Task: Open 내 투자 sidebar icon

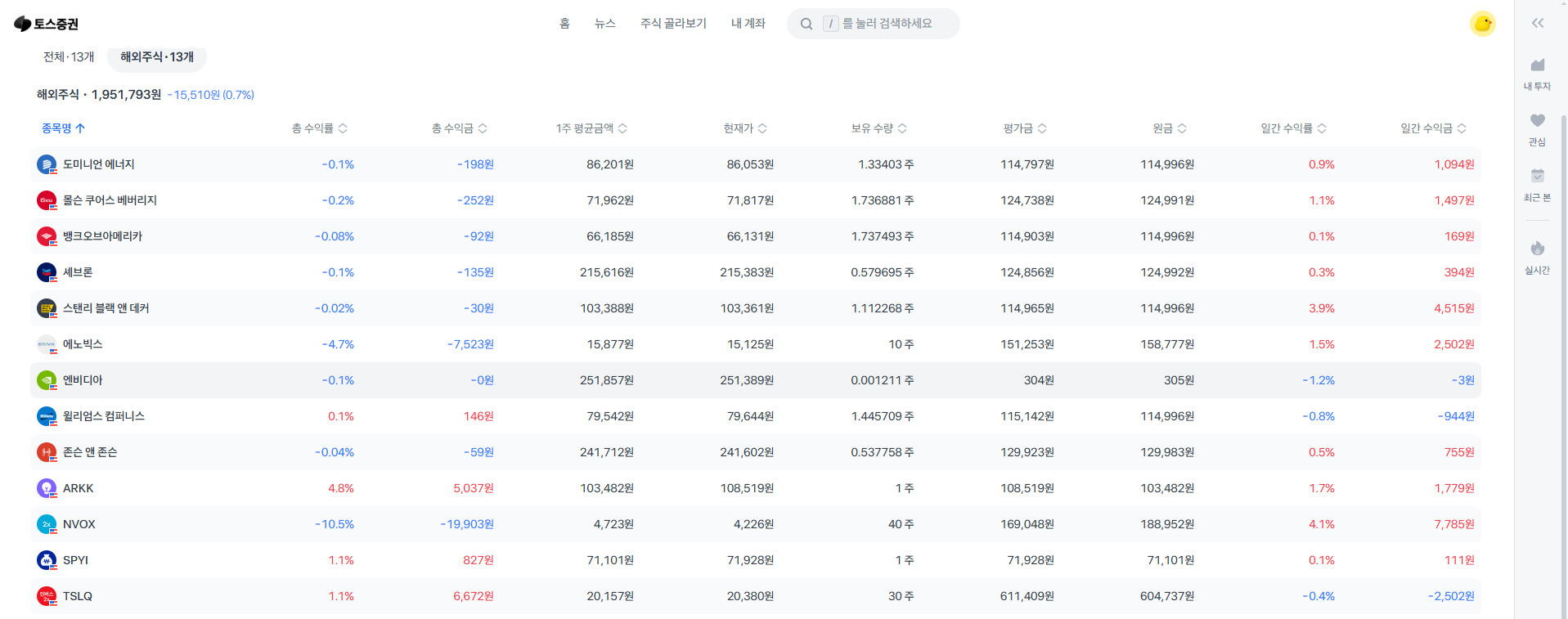Action: (x=1537, y=66)
